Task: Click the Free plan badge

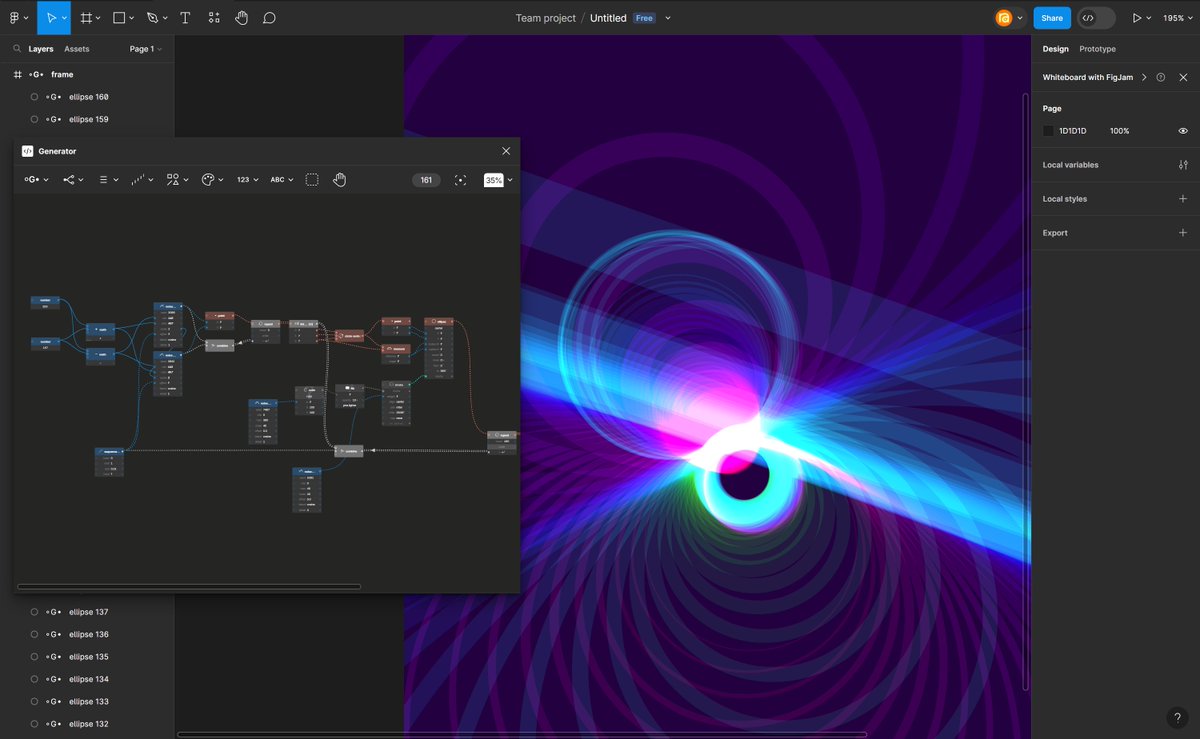Action: [644, 18]
